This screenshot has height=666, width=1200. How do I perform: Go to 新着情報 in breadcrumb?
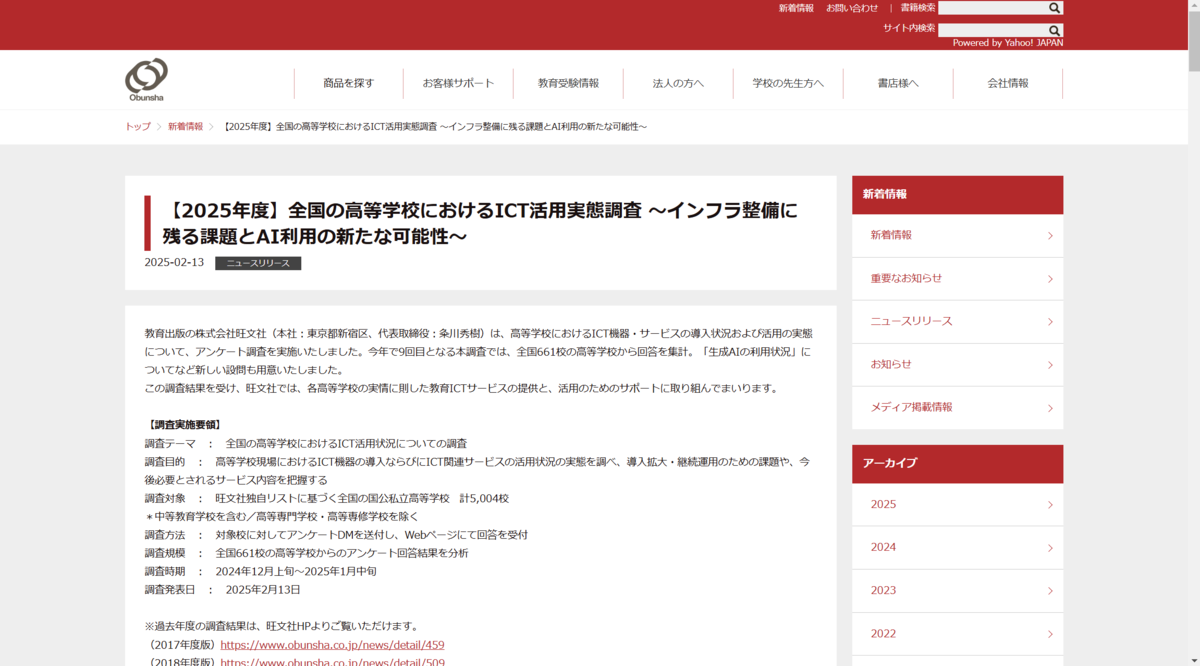(x=185, y=127)
